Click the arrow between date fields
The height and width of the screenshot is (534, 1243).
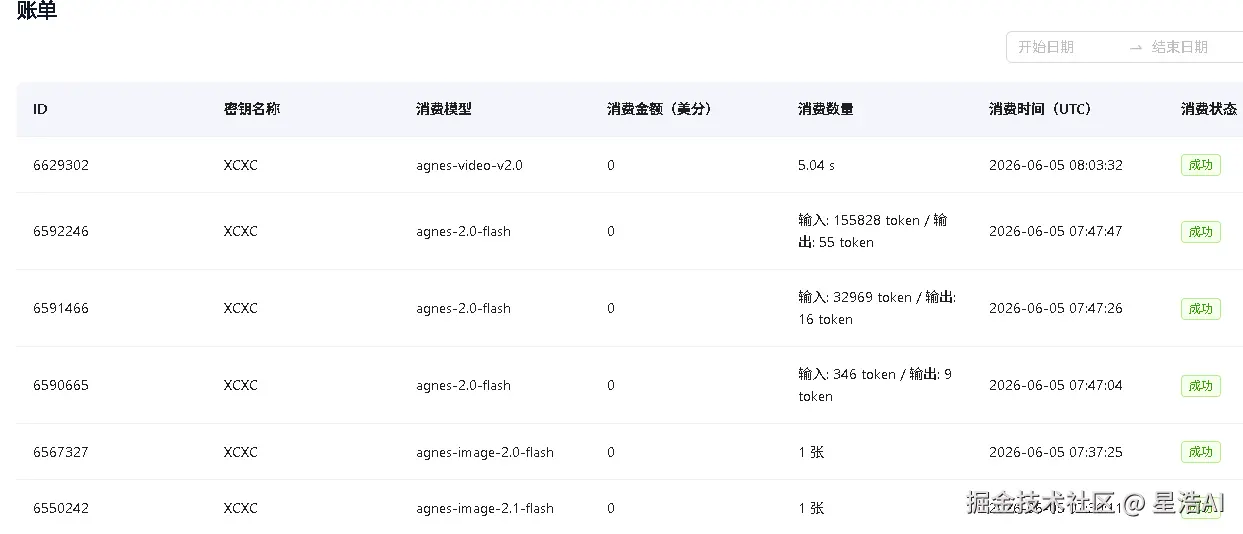point(1135,47)
